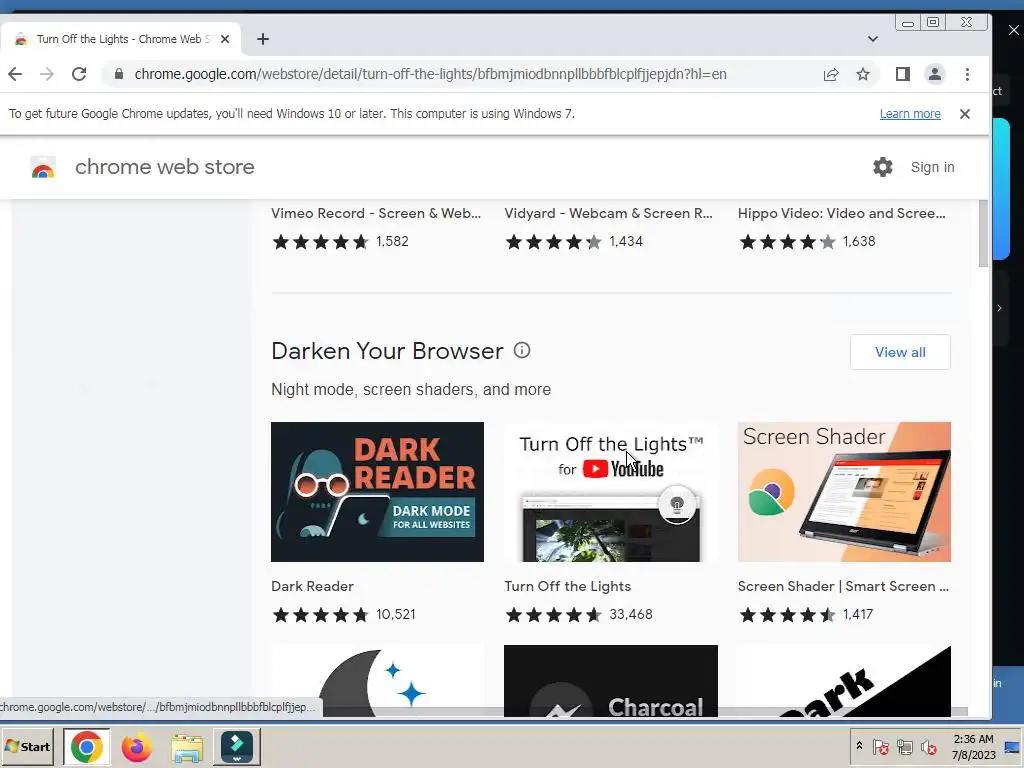The image size is (1024, 768).
Task: Show hidden system tray icons
Action: [x=859, y=746]
